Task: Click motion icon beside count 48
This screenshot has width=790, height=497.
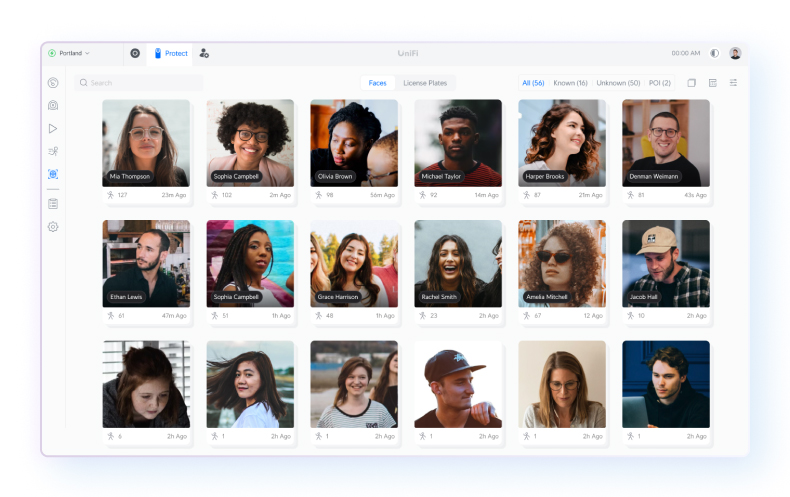Action: (318, 316)
